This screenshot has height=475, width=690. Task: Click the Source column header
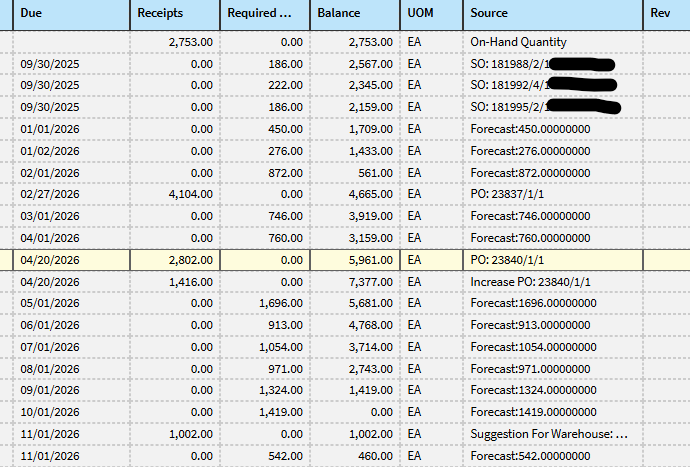(553, 13)
